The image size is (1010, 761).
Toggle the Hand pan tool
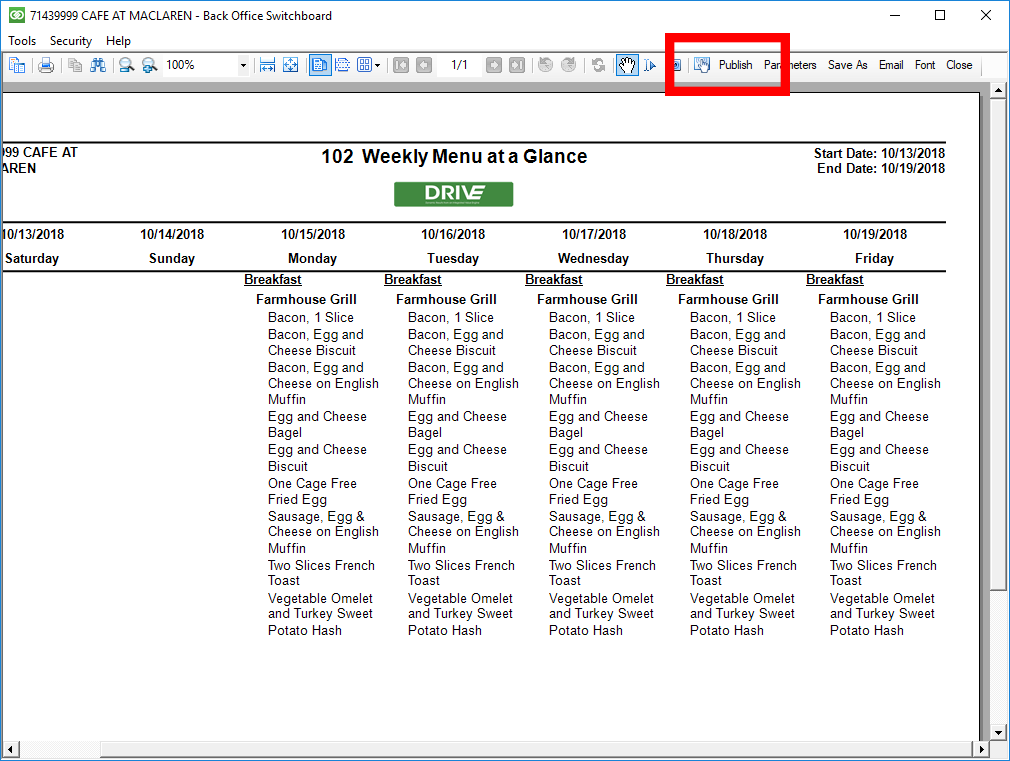[x=626, y=65]
